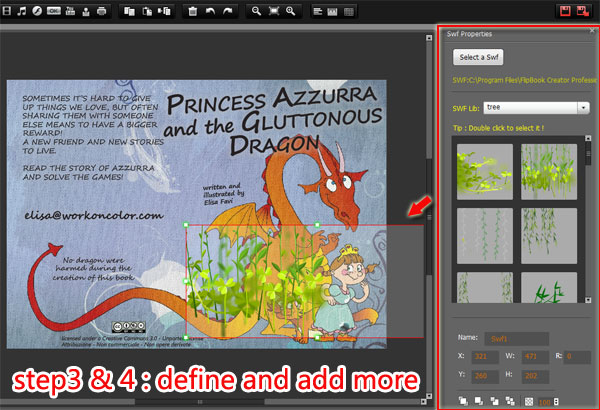Click the X position field 321
600x410 pixels.
pyautogui.click(x=485, y=357)
